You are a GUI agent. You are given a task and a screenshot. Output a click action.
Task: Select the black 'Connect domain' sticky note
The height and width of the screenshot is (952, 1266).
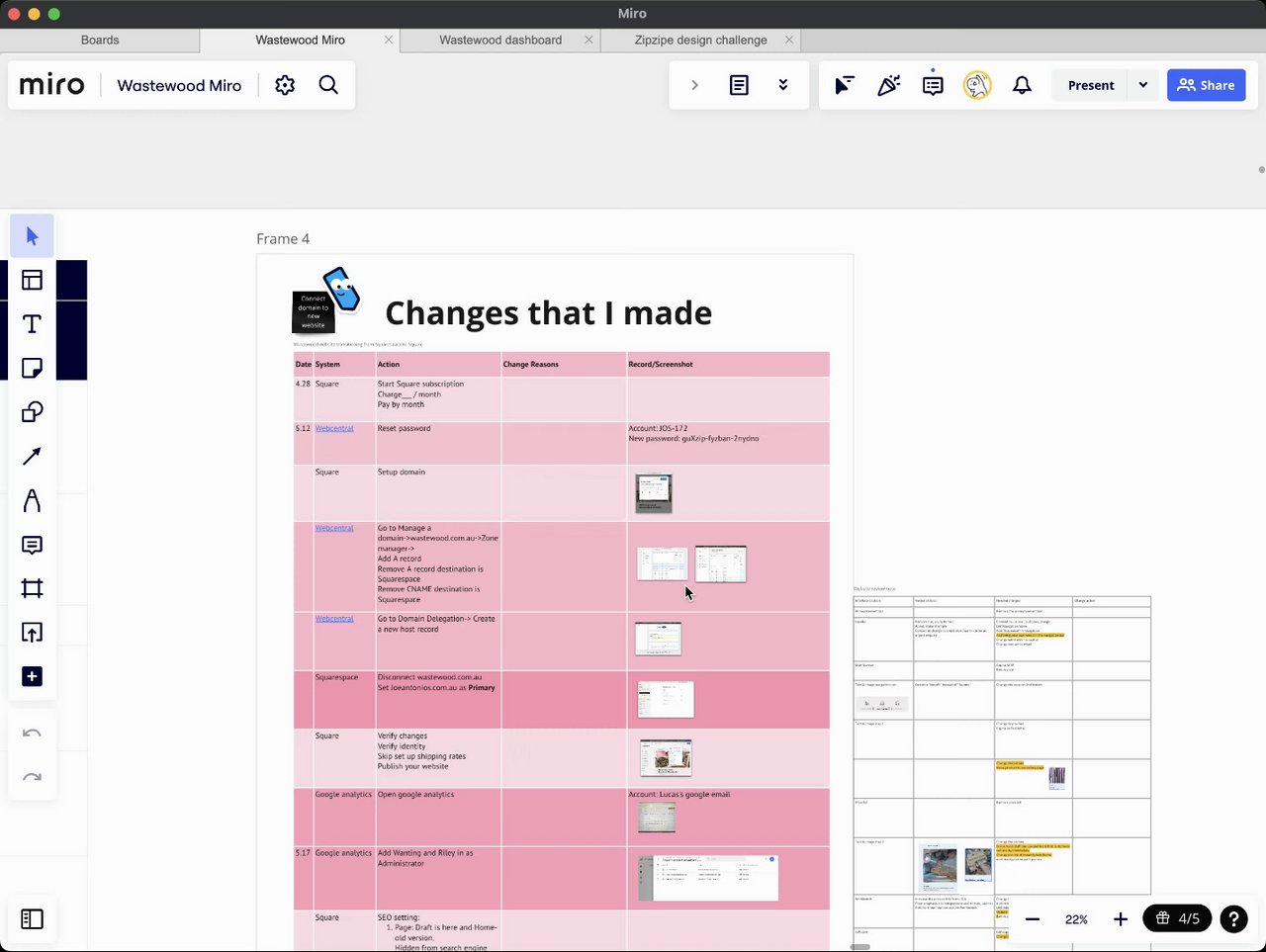(314, 311)
